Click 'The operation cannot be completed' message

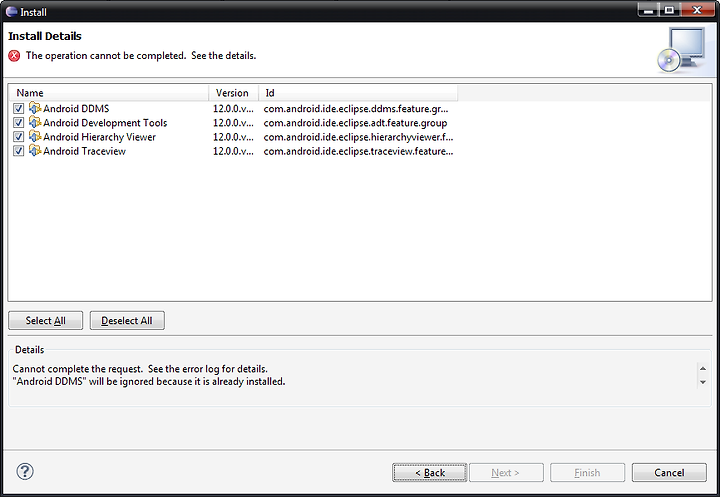point(141,56)
